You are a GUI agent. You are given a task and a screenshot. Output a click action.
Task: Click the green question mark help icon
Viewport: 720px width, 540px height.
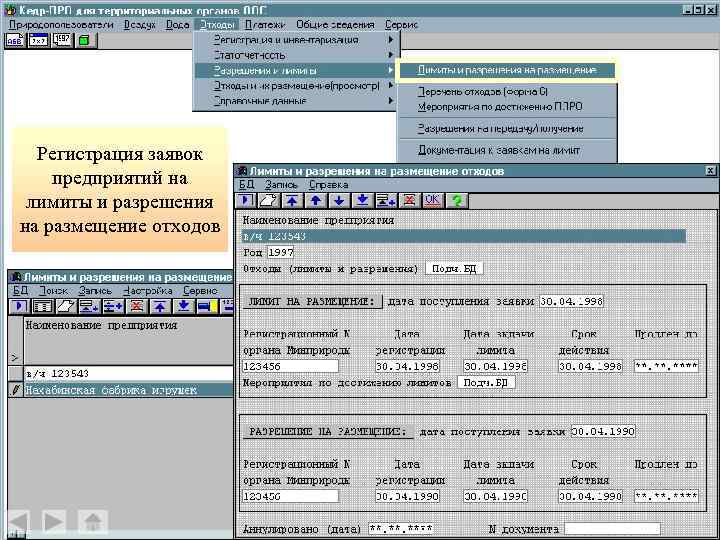click(x=456, y=201)
